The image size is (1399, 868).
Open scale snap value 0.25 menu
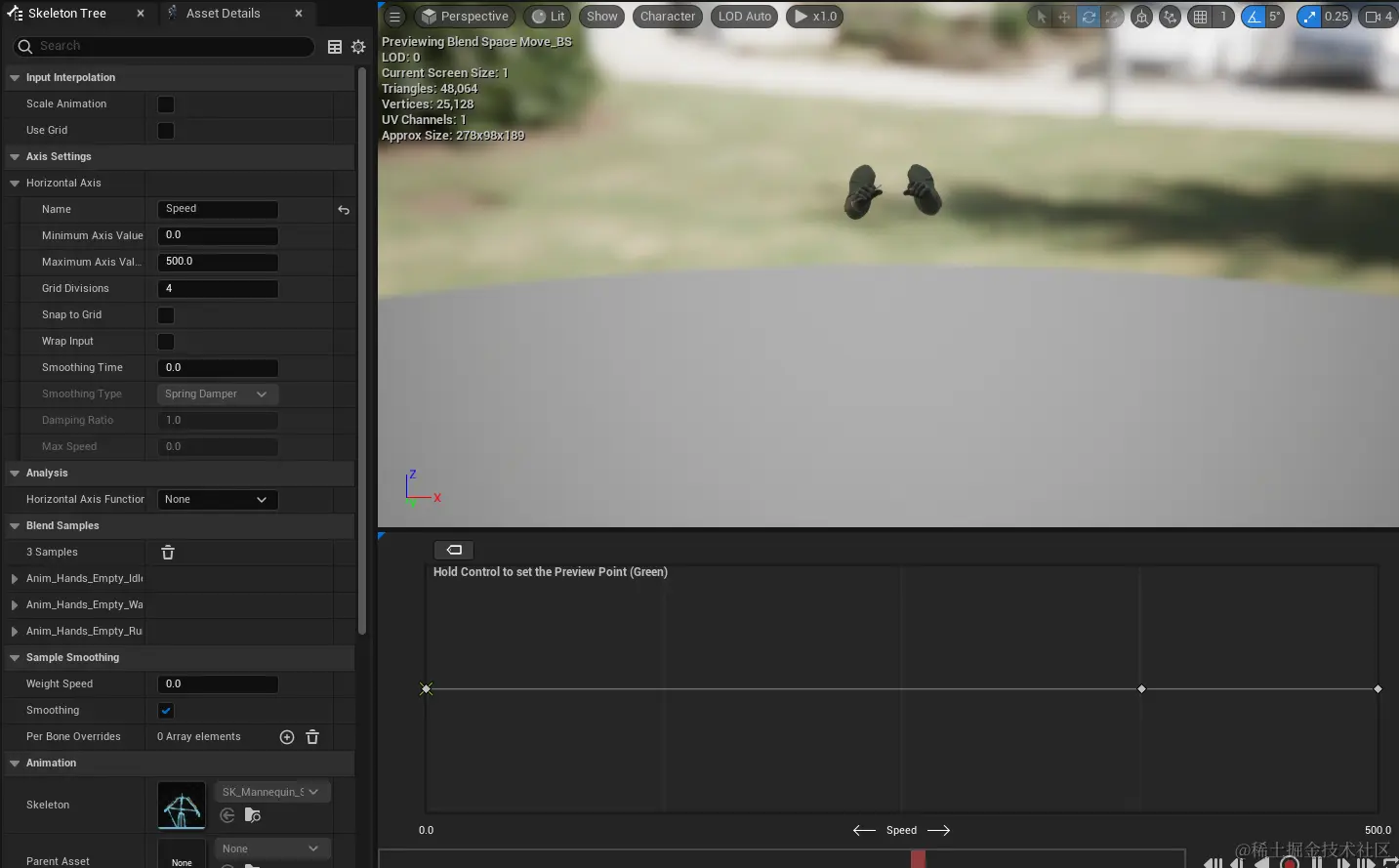(x=1337, y=17)
